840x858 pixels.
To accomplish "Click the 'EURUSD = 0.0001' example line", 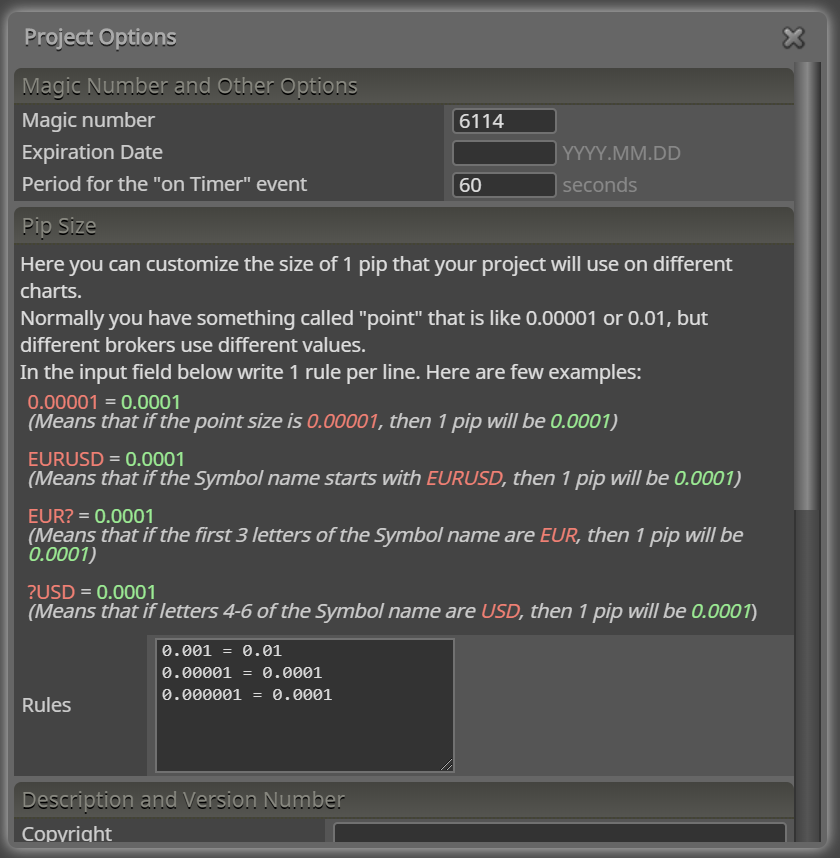I will (x=106, y=459).
